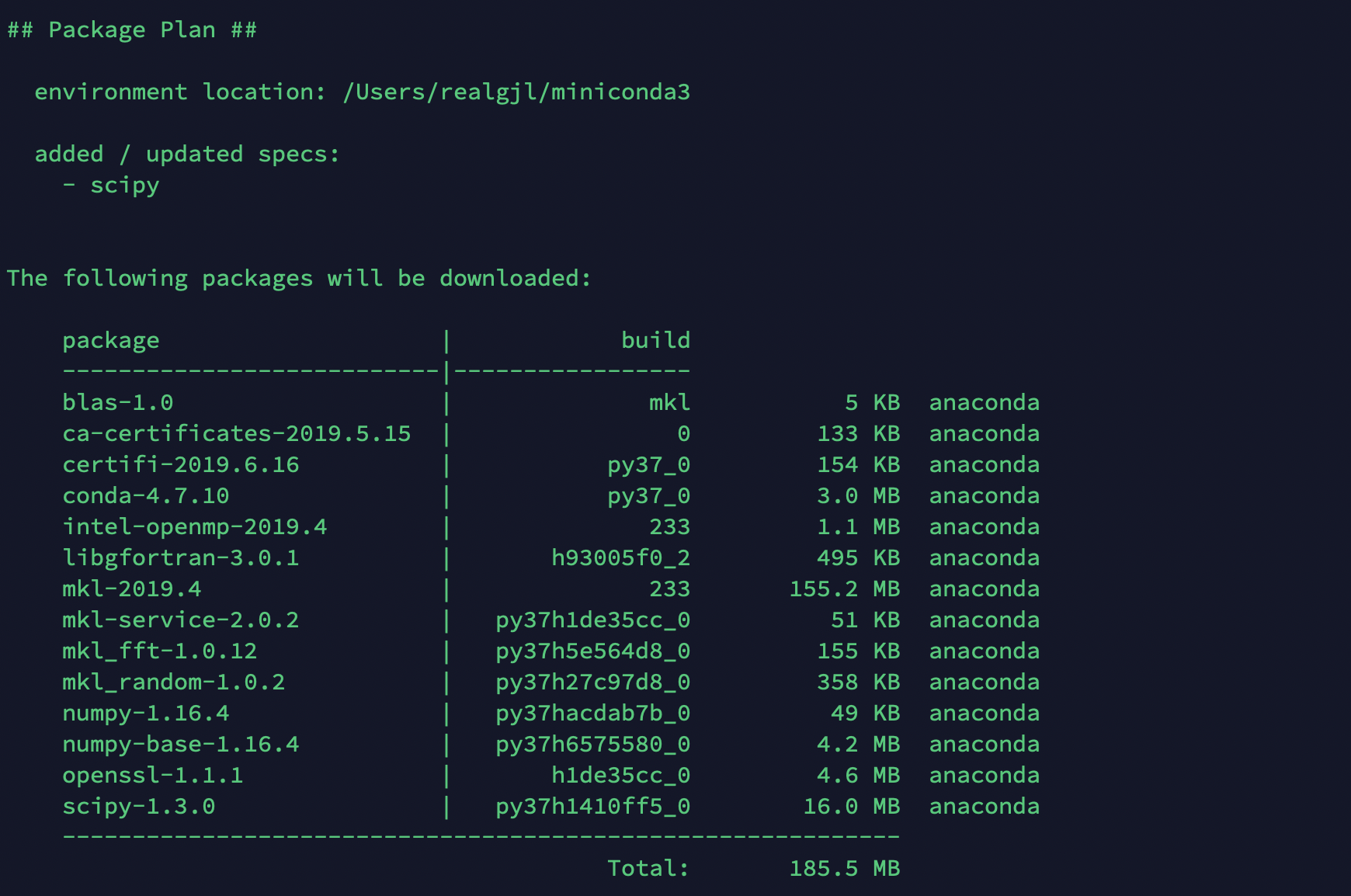Click the certifi-2019.6.16 package name
Image resolution: width=1351 pixels, height=896 pixels.
click(x=181, y=465)
